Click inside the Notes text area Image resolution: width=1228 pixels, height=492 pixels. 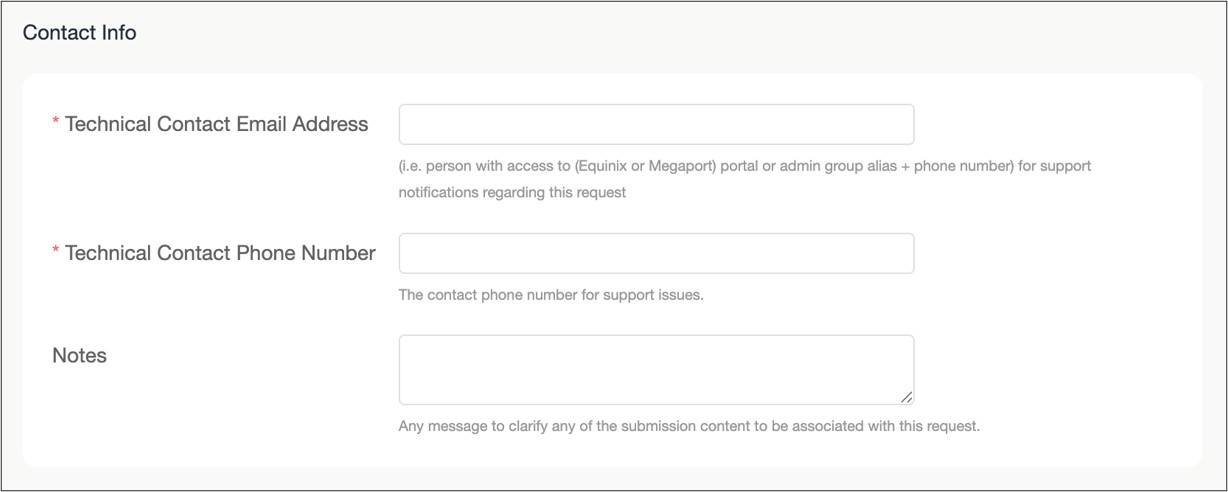656,369
